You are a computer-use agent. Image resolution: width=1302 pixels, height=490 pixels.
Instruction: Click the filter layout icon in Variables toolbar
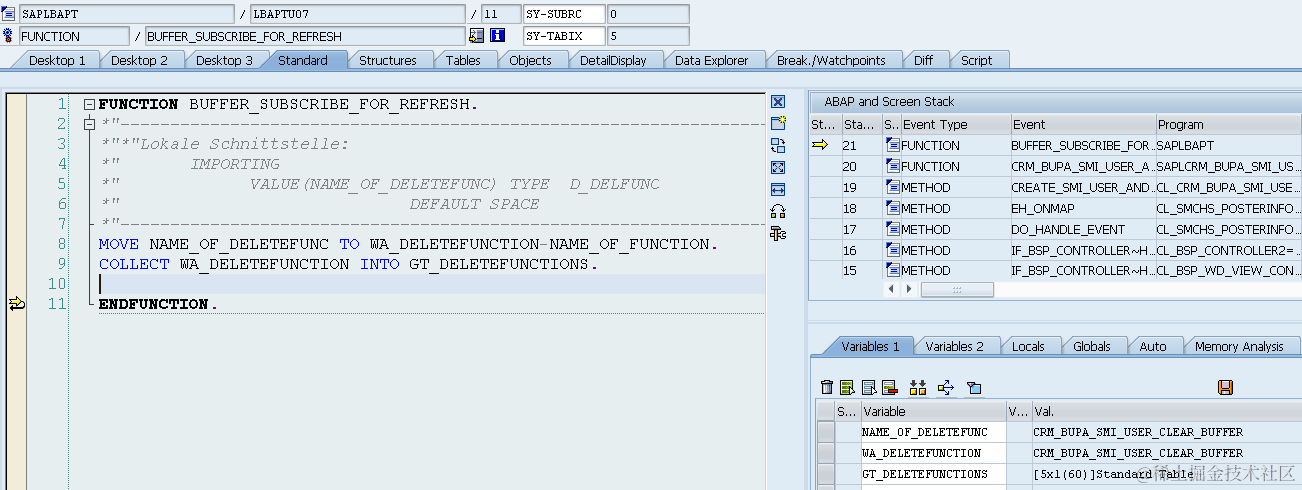click(x=973, y=387)
